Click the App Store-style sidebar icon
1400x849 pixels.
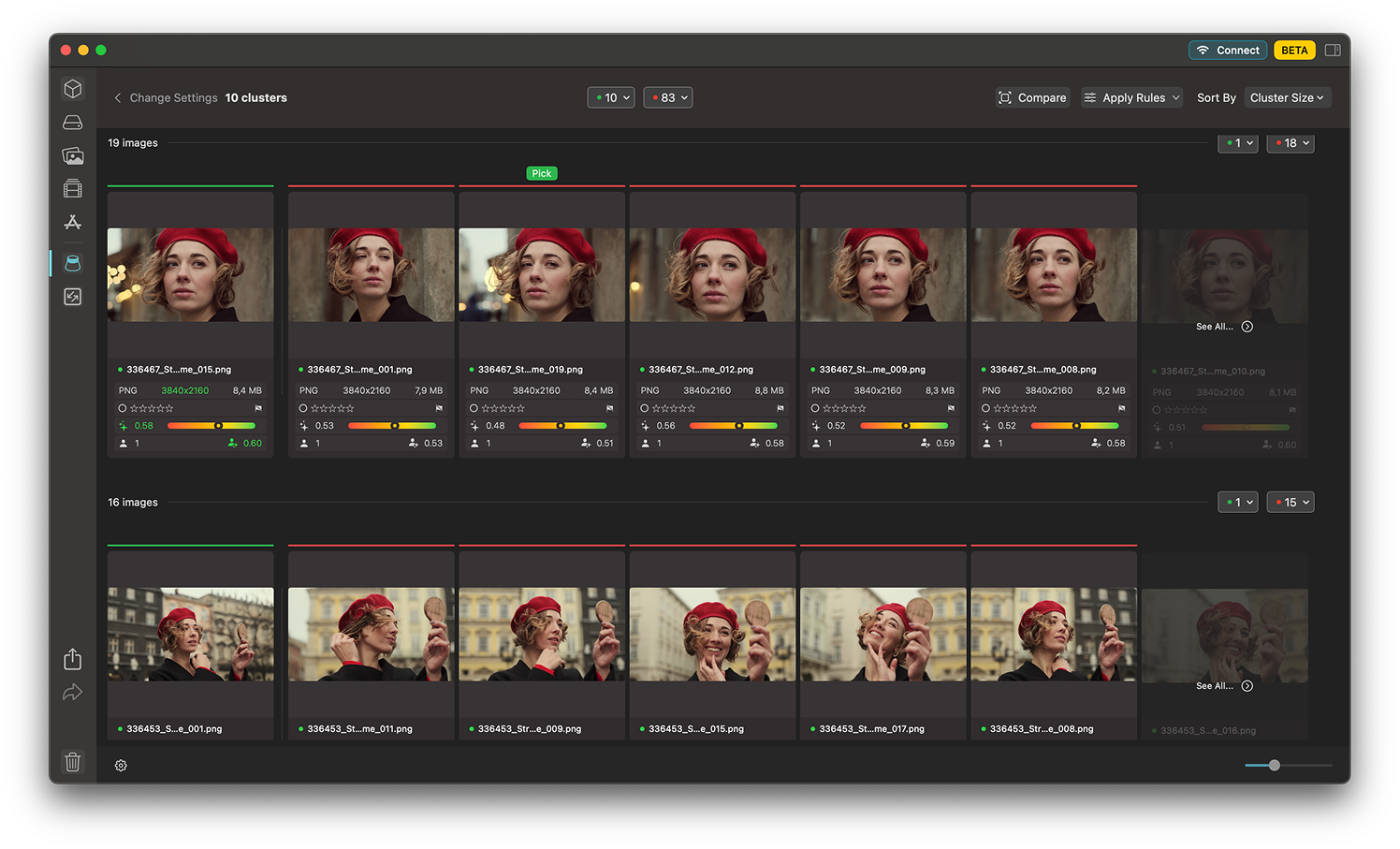tap(73, 223)
